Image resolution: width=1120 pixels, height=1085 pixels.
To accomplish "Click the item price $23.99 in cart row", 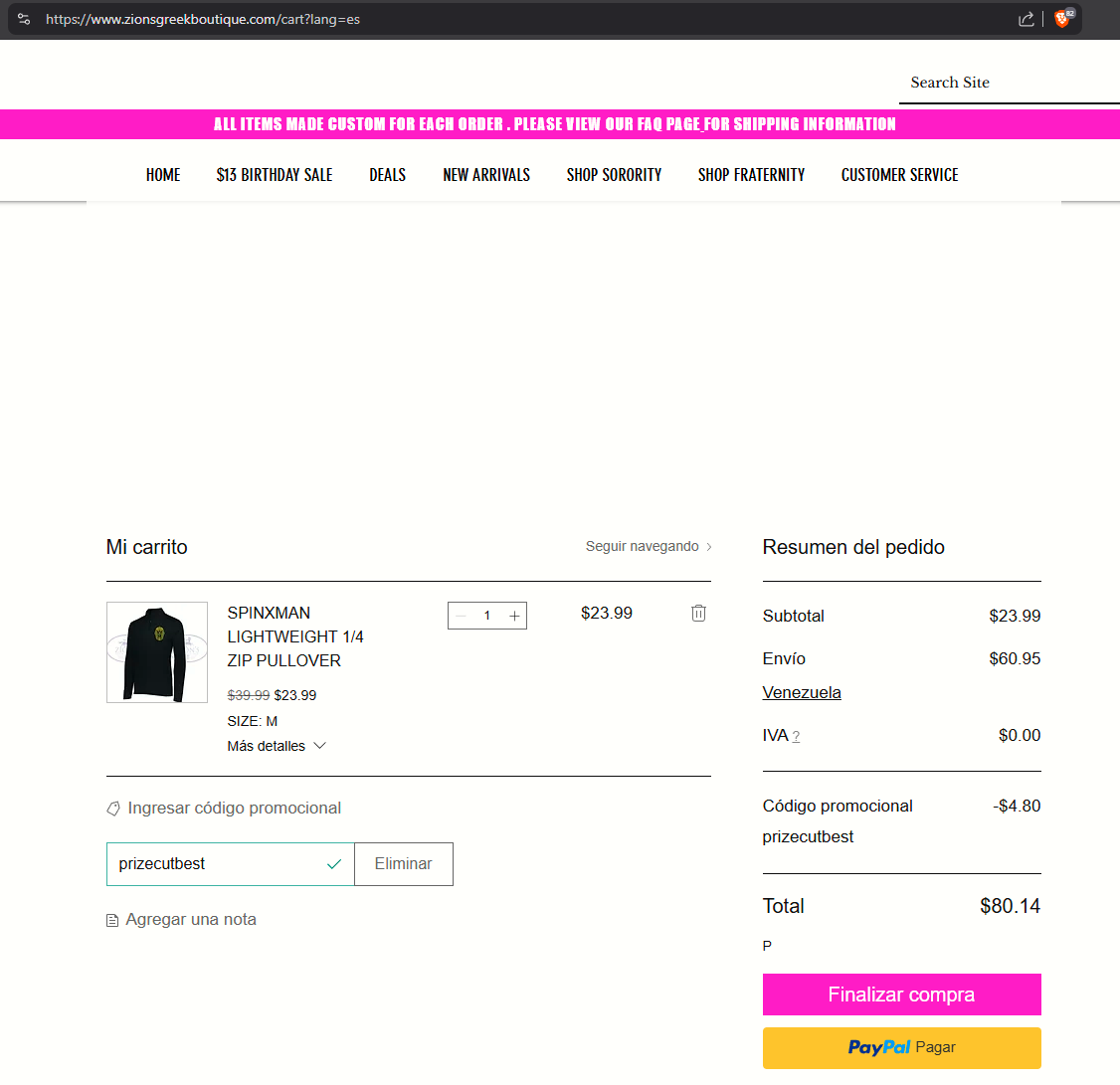I will (x=607, y=613).
